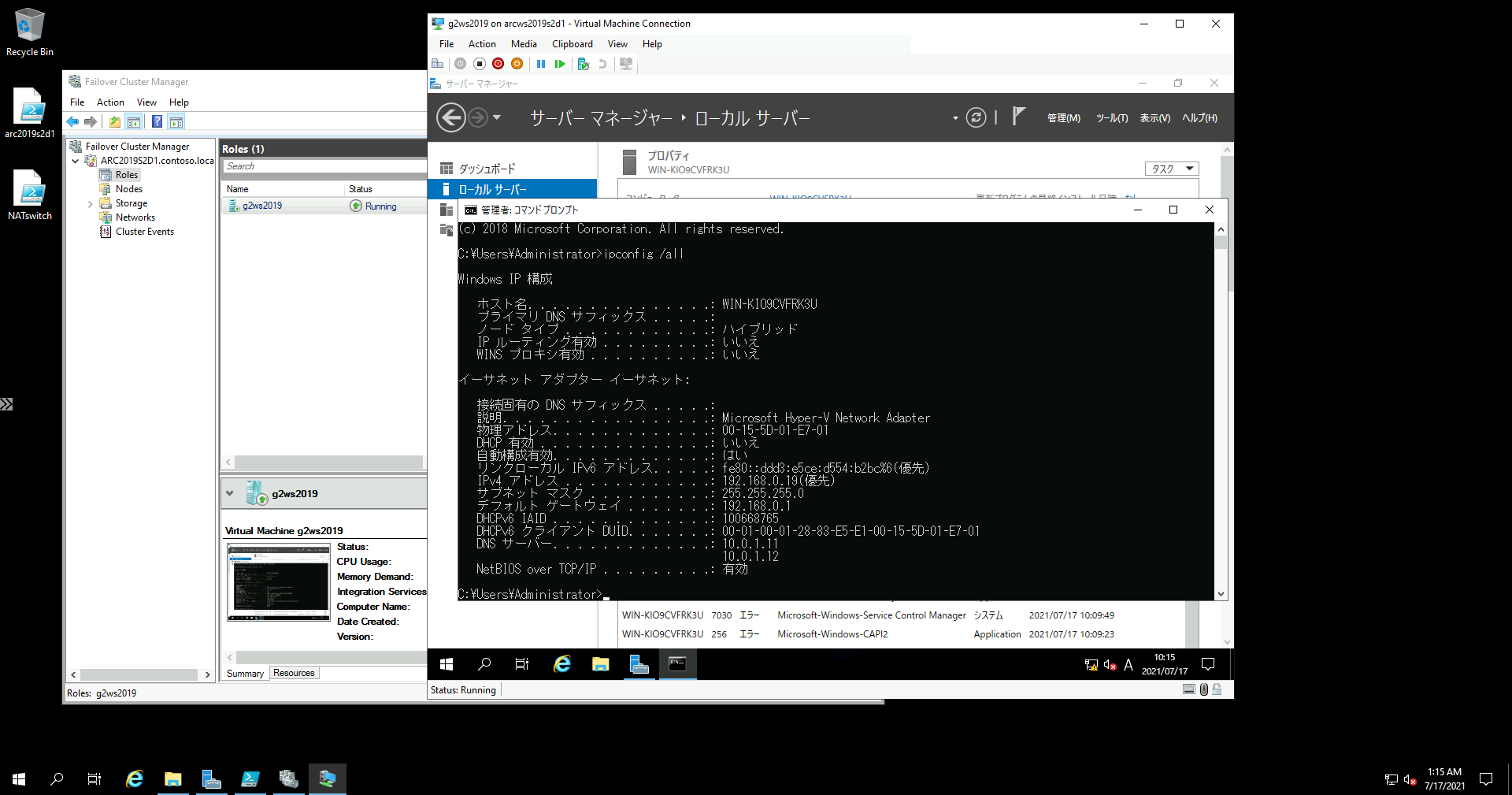Expand the Storage tree node
Viewport: 1512px width, 795px height.
coord(90,204)
